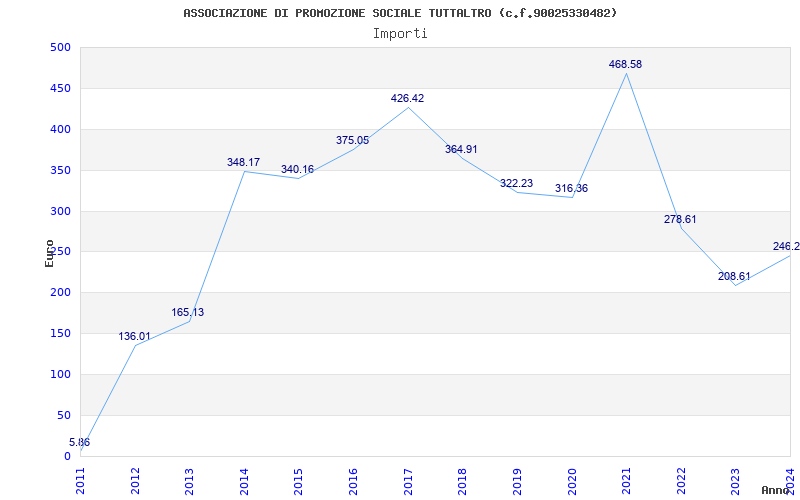Select the 316.36 data label

571,188
